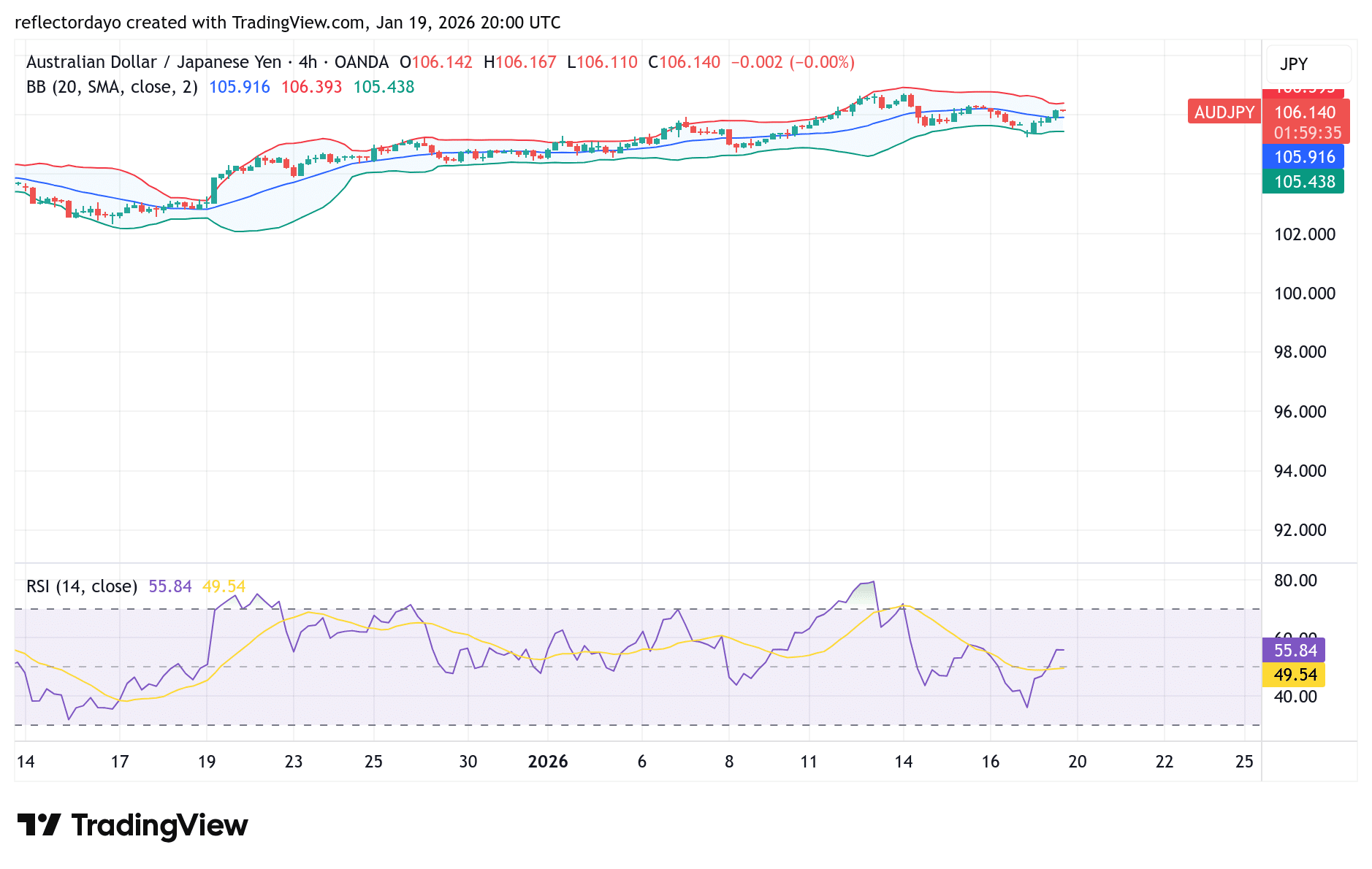Screen dimensions: 1372x869
Task: Click 2026 on the time axis
Action: pos(548,761)
